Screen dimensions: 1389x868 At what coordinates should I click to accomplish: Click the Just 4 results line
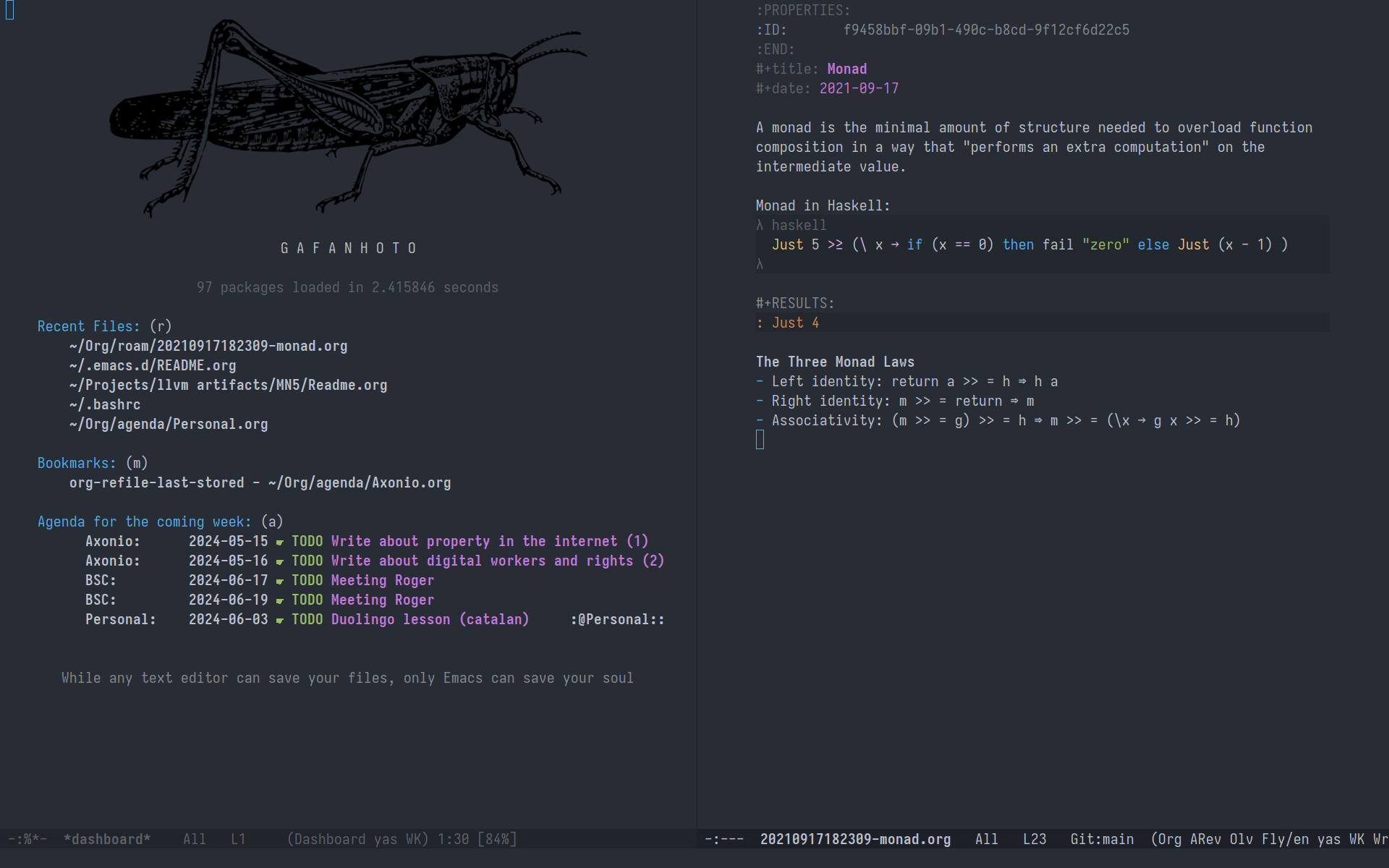[x=794, y=323]
